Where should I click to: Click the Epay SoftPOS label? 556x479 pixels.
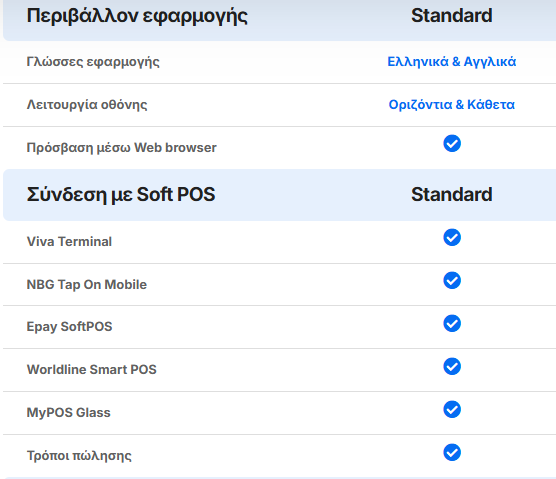(69, 327)
